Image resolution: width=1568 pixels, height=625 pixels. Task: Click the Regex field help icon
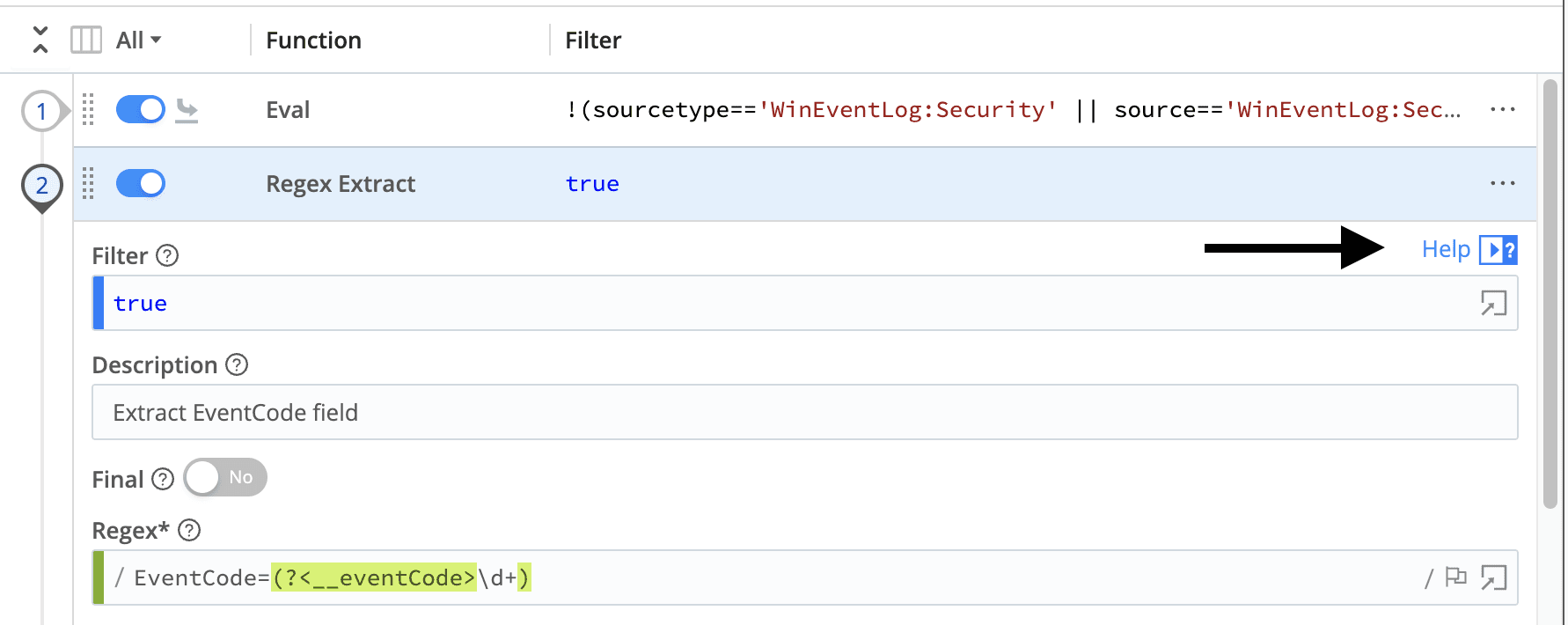coord(189,530)
